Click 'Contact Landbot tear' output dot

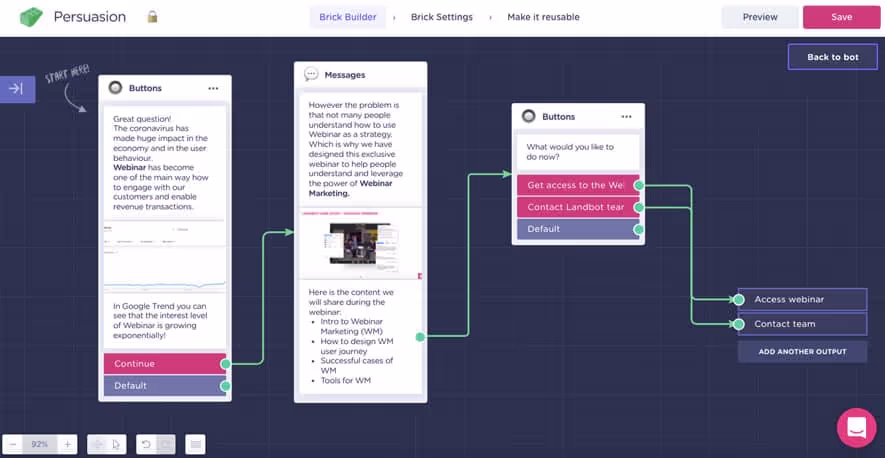click(639, 207)
